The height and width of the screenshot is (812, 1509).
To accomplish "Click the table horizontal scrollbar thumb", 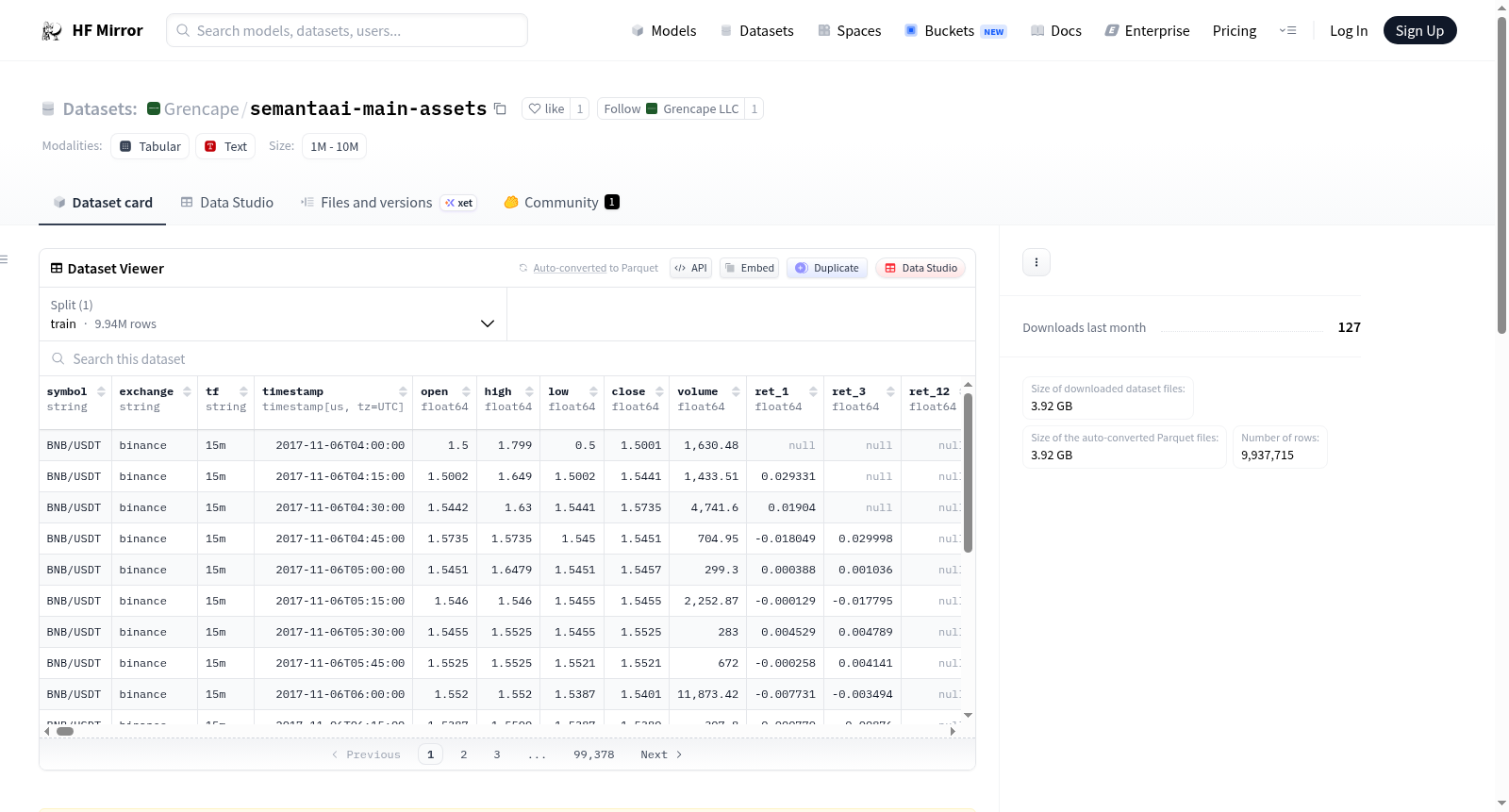I will (x=65, y=731).
